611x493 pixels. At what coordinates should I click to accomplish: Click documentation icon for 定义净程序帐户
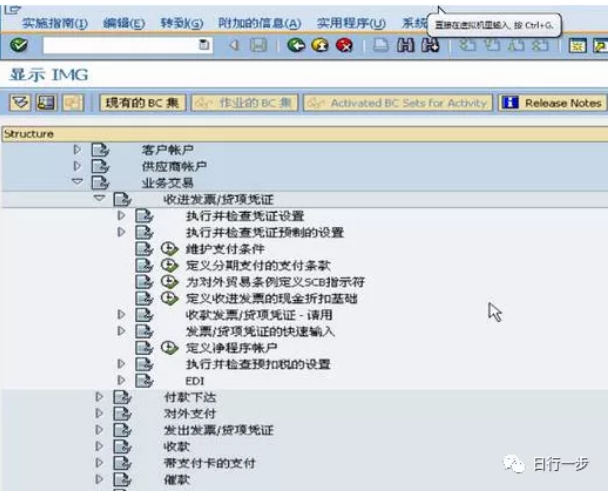144,348
